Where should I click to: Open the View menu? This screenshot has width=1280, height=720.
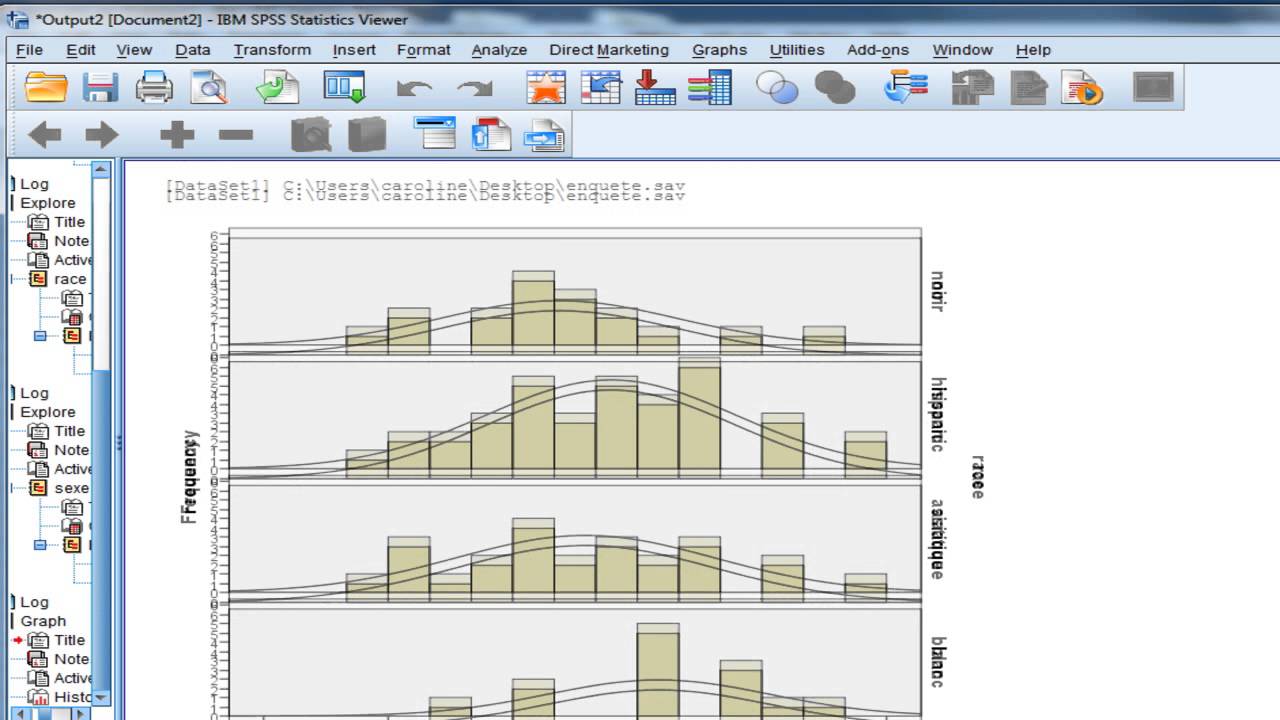[x=134, y=50]
